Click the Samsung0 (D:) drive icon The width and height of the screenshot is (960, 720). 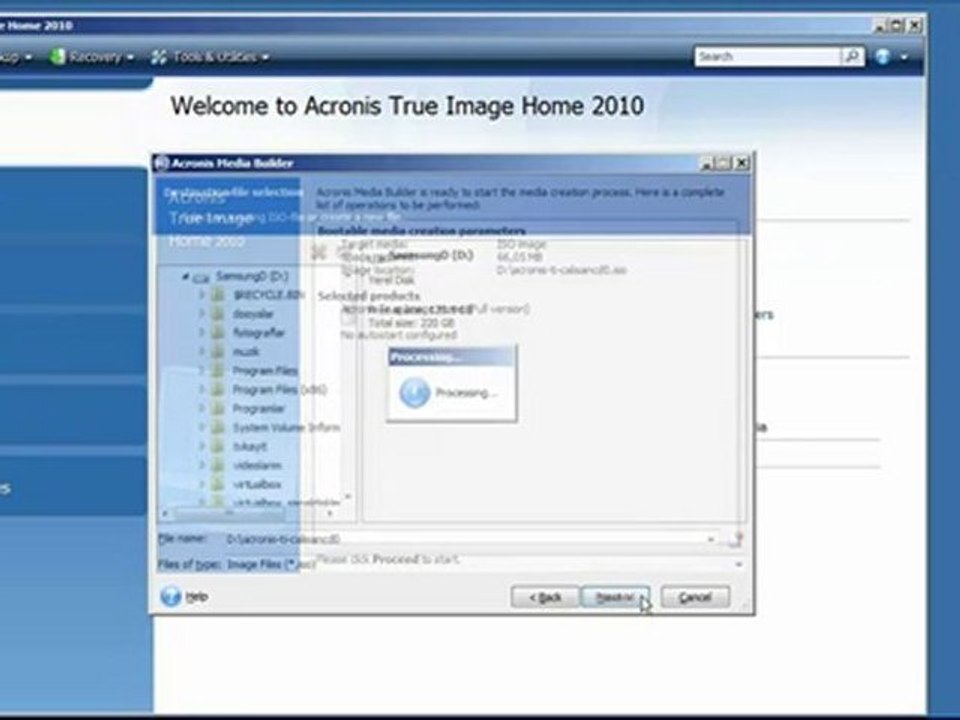click(201, 277)
